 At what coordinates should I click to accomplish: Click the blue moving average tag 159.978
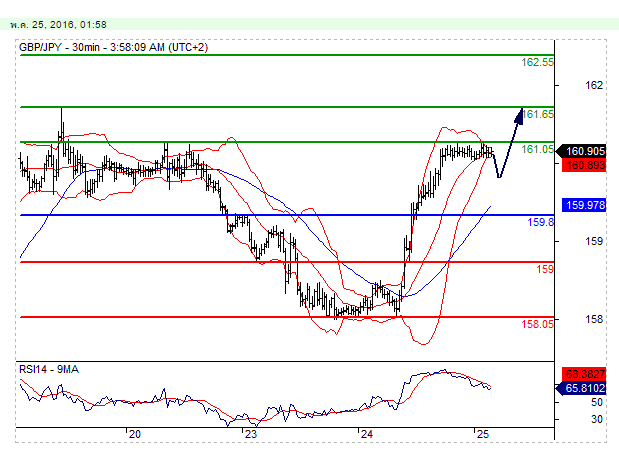click(584, 205)
